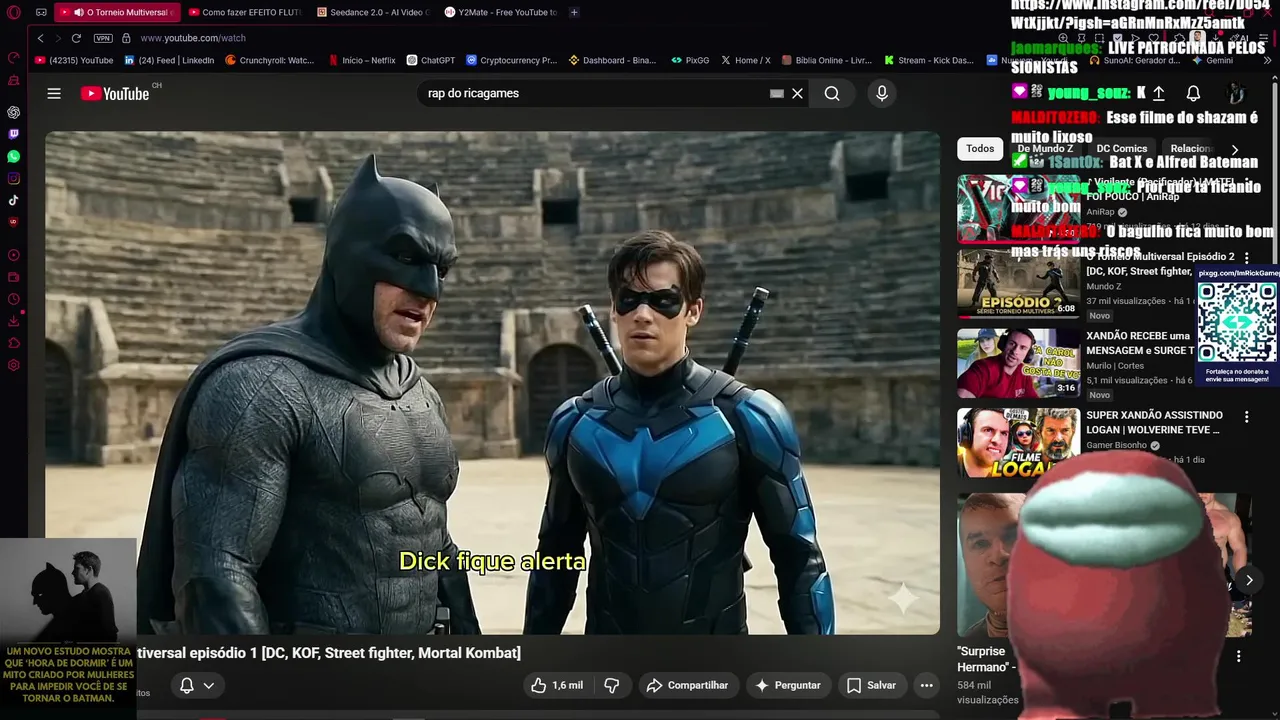Open options for Surprise Hermano short
This screenshot has width=1280, height=720.
point(1238,657)
